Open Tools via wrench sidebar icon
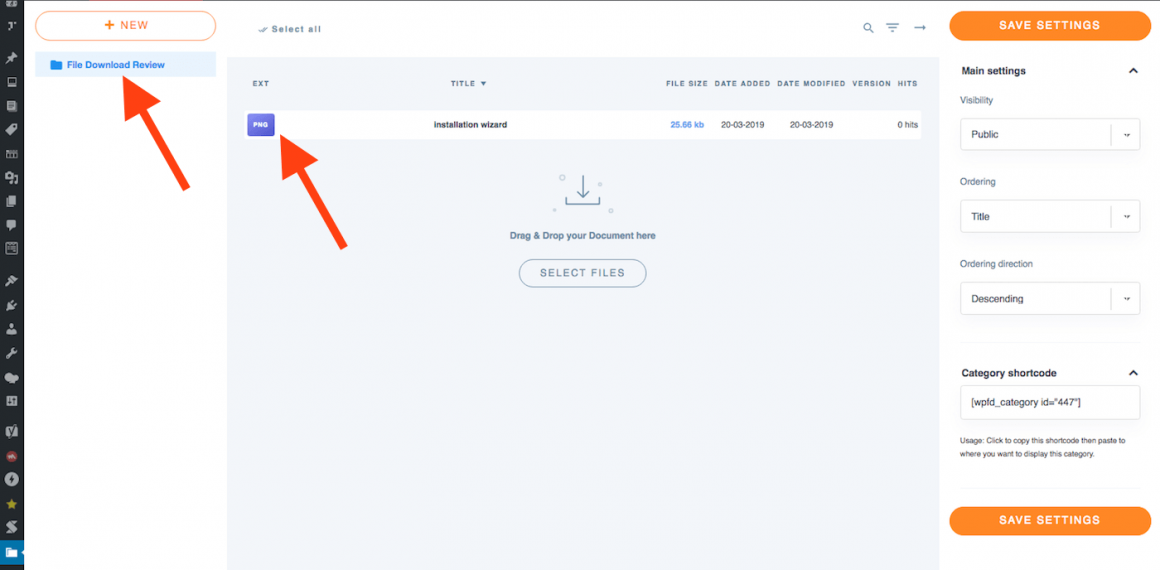1160x570 pixels. click(x=11, y=353)
